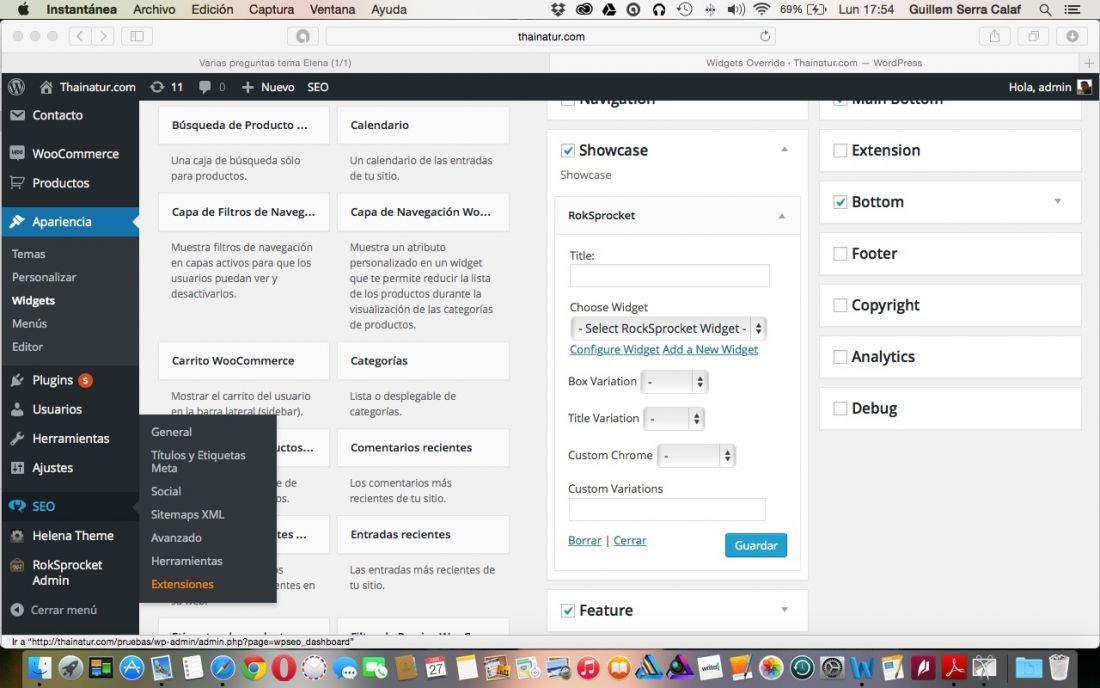Click the RokSprocket Admin icon
The width and height of the screenshot is (1100, 688).
(x=18, y=565)
